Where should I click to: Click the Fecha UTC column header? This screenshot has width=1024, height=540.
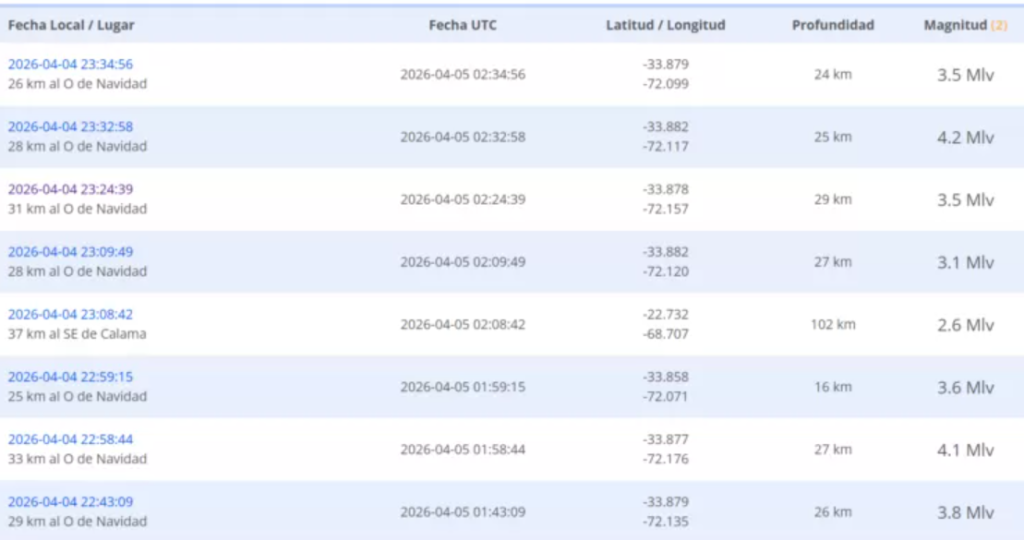[x=462, y=25]
